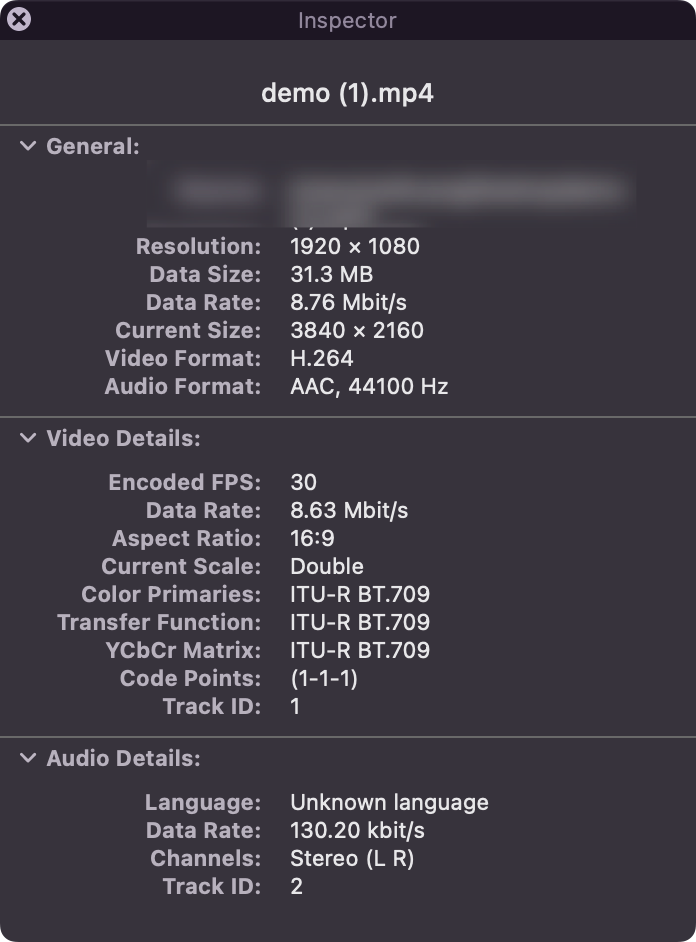Click the Current Size value 3840 × 2160

click(x=356, y=330)
